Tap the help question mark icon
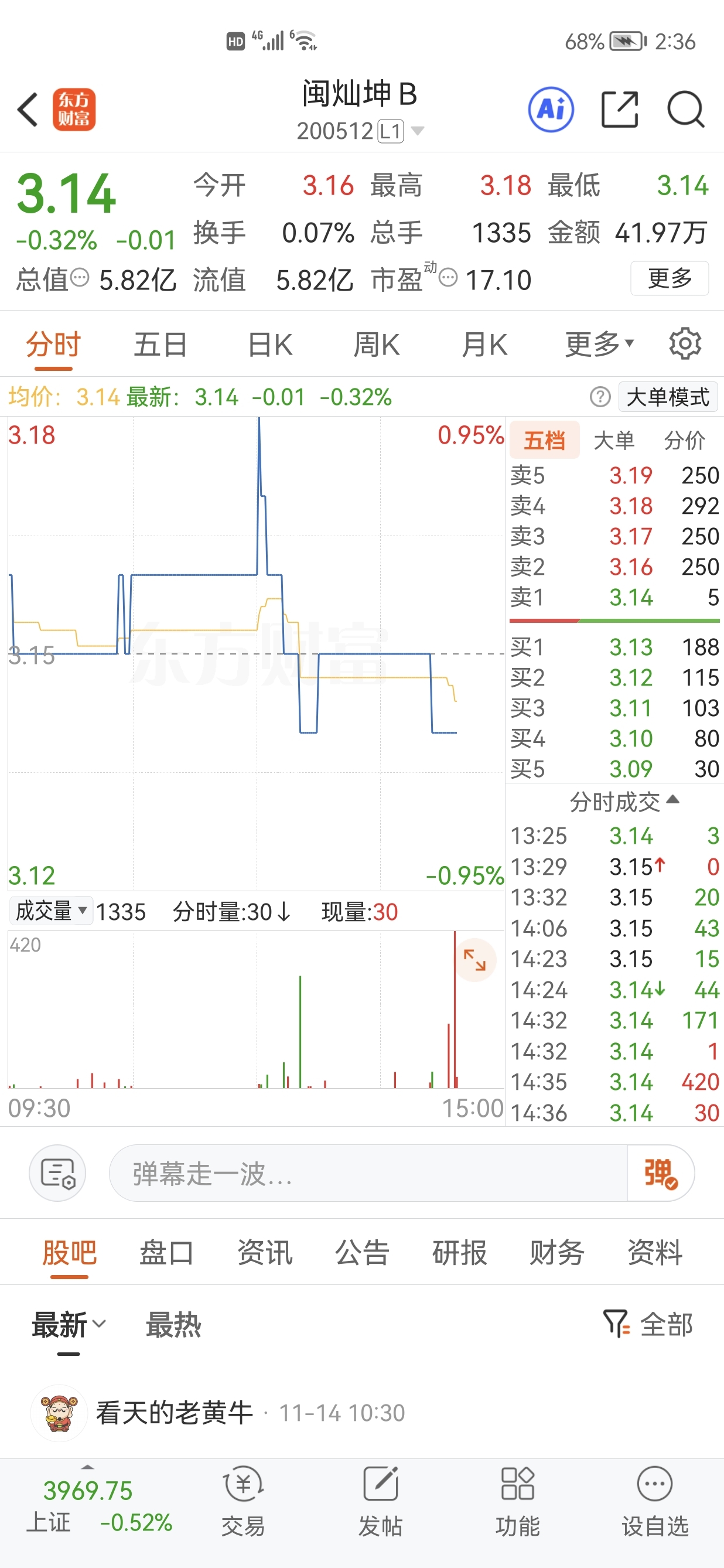This screenshot has width=724, height=1568. (x=600, y=397)
